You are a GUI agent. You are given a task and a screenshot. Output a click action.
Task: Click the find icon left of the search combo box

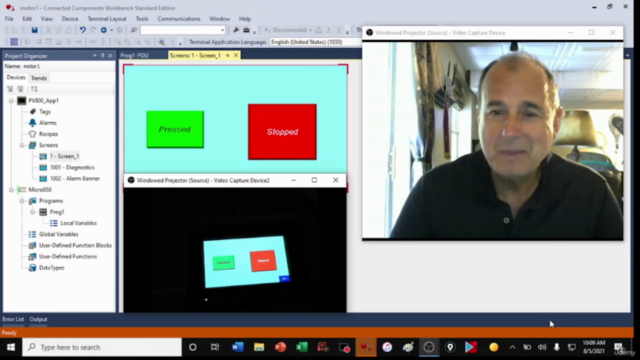133,30
